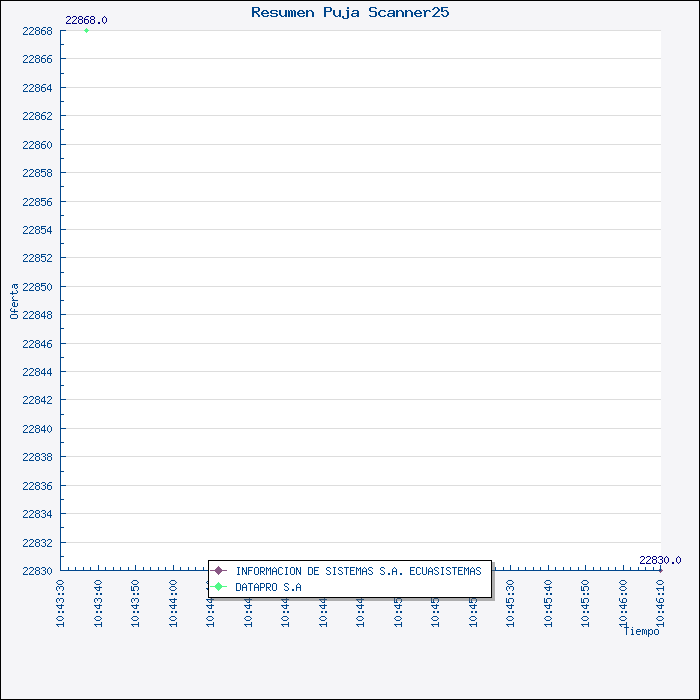
Task: Click the 10:46:10 time tick label
Action: (x=660, y=603)
